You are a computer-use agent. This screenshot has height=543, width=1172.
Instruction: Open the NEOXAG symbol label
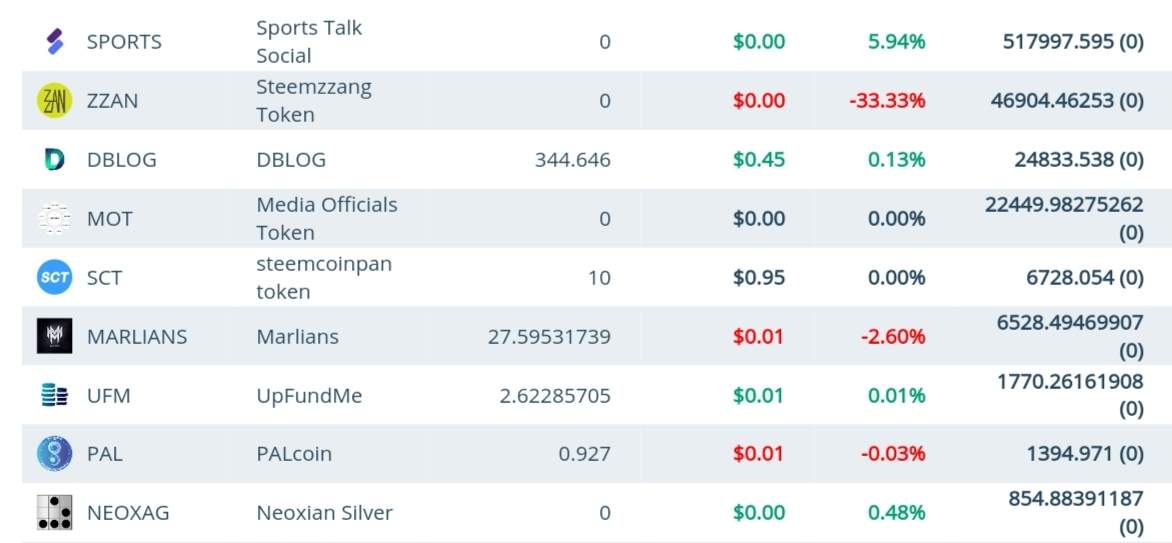[x=129, y=513]
